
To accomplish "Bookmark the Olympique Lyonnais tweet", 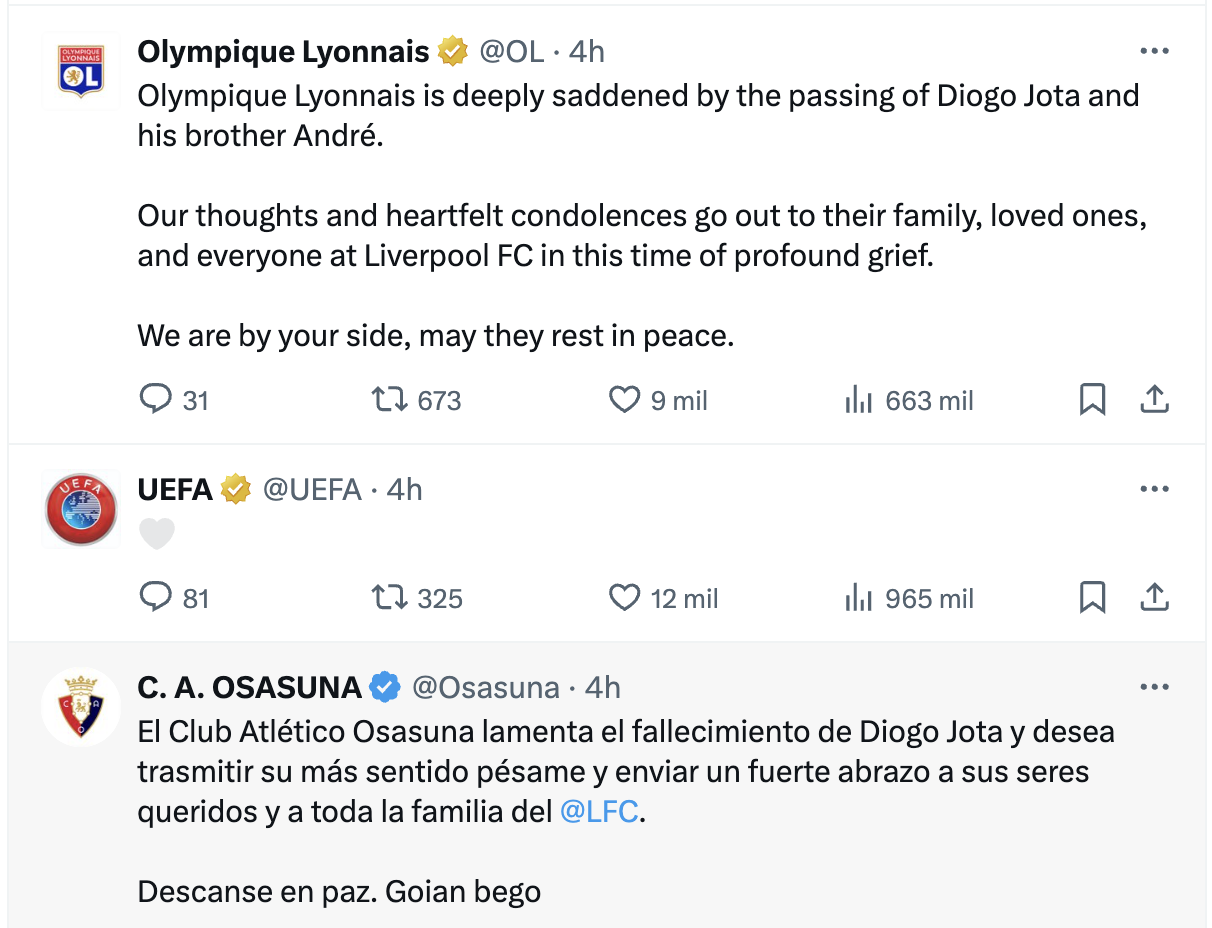I will click(x=1092, y=401).
